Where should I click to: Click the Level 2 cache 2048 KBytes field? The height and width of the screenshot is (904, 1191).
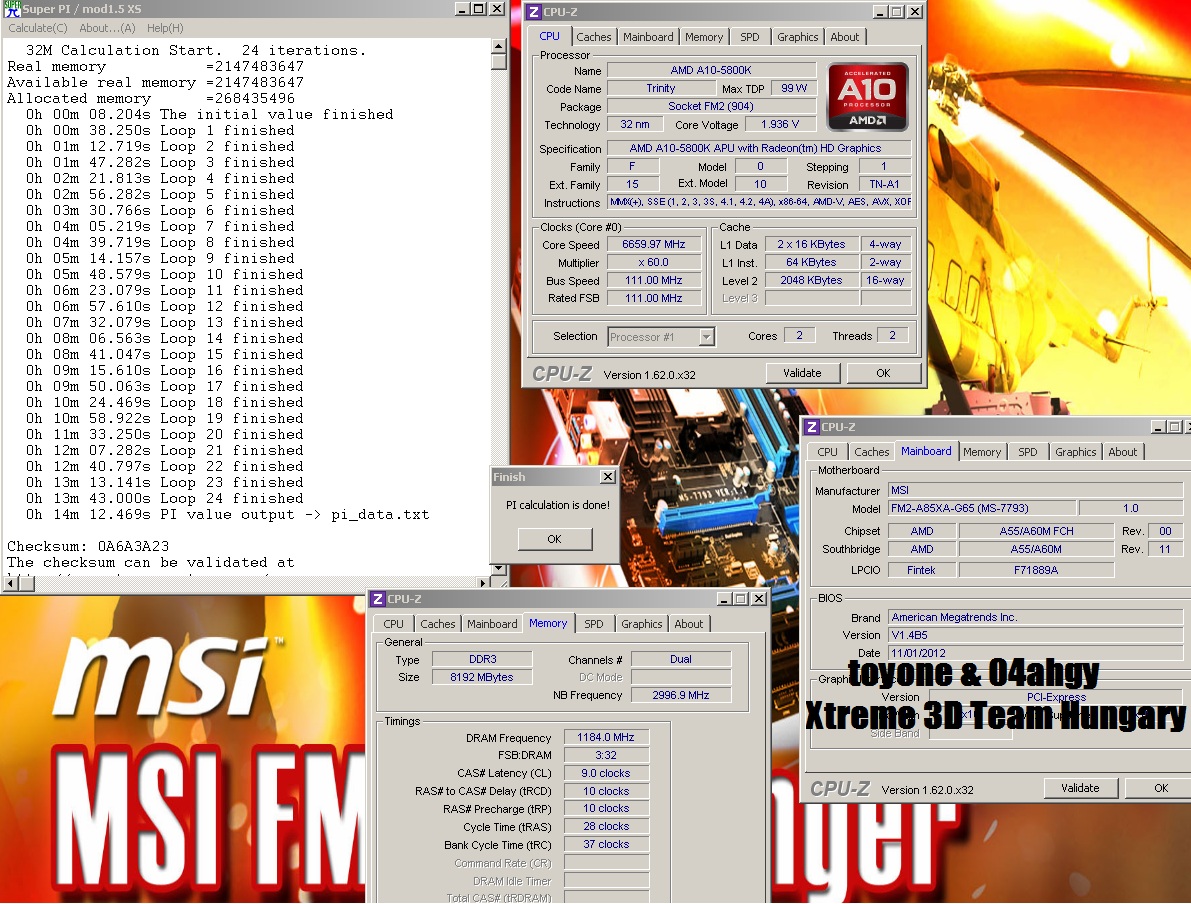click(x=811, y=280)
